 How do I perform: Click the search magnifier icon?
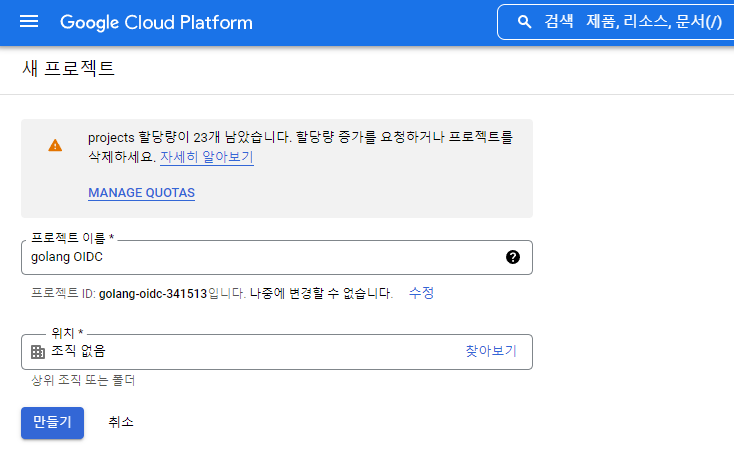524,22
